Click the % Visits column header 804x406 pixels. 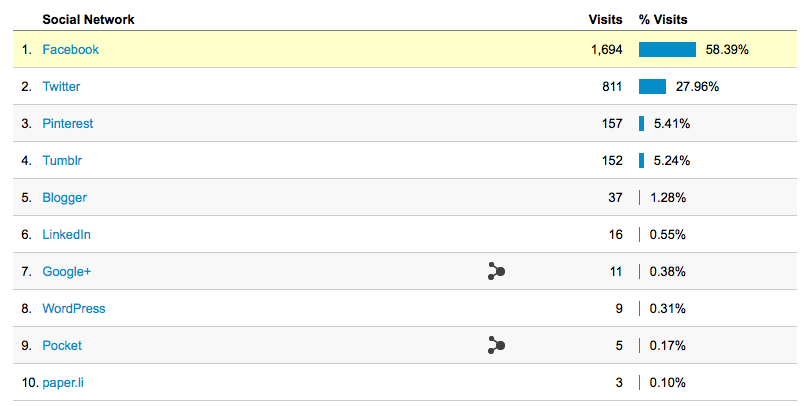tap(663, 19)
